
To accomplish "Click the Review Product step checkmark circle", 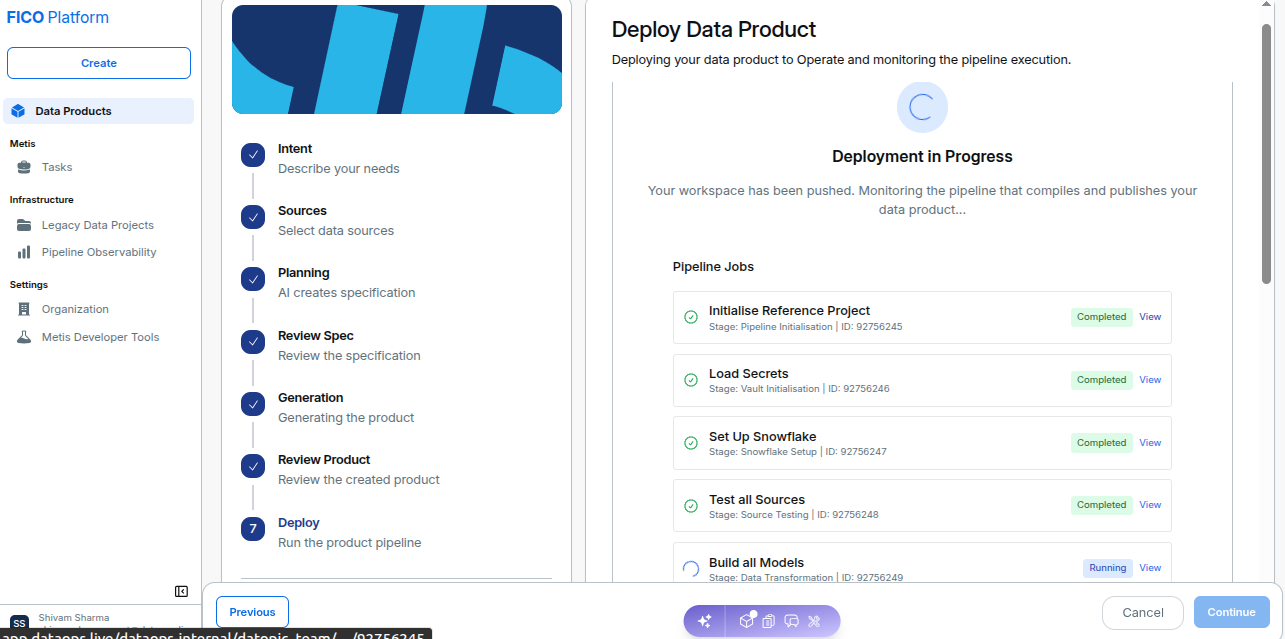I will tap(253, 466).
